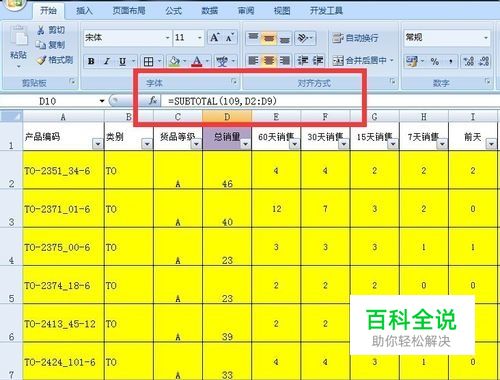Click the formula bar SUBTOTAL formula

click(x=223, y=101)
